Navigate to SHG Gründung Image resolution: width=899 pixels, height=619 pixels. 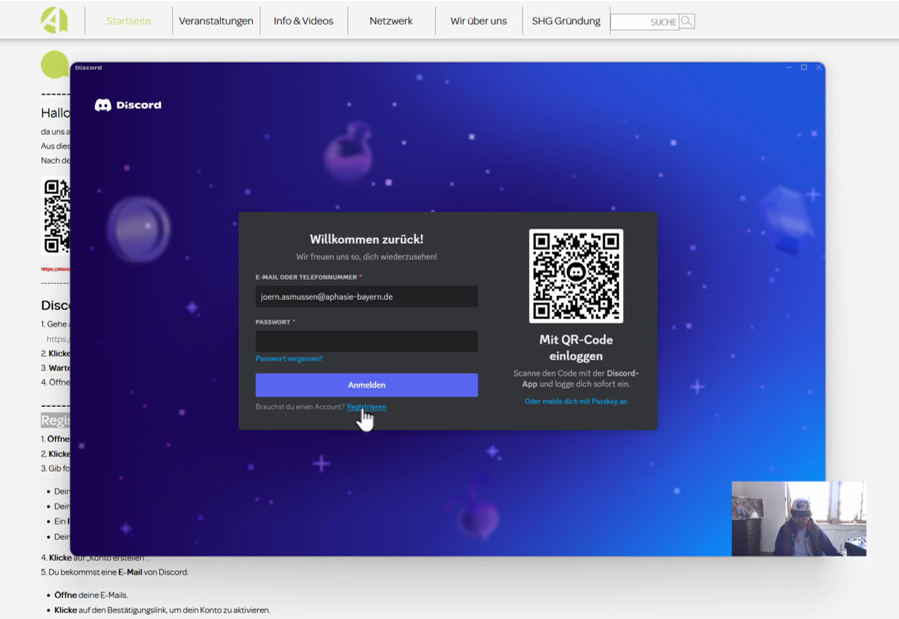(x=566, y=21)
